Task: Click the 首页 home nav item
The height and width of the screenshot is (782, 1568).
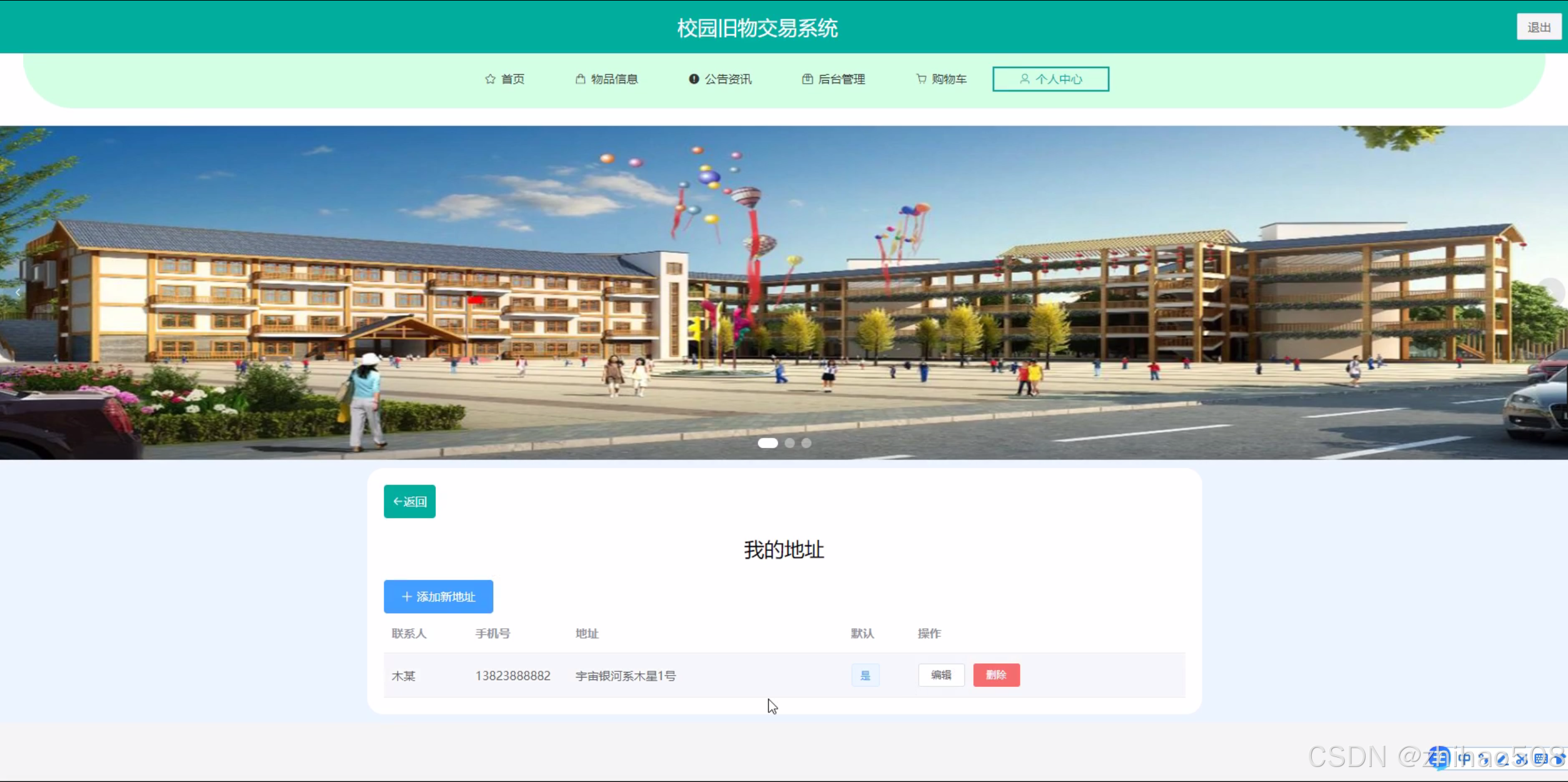Action: coord(505,79)
